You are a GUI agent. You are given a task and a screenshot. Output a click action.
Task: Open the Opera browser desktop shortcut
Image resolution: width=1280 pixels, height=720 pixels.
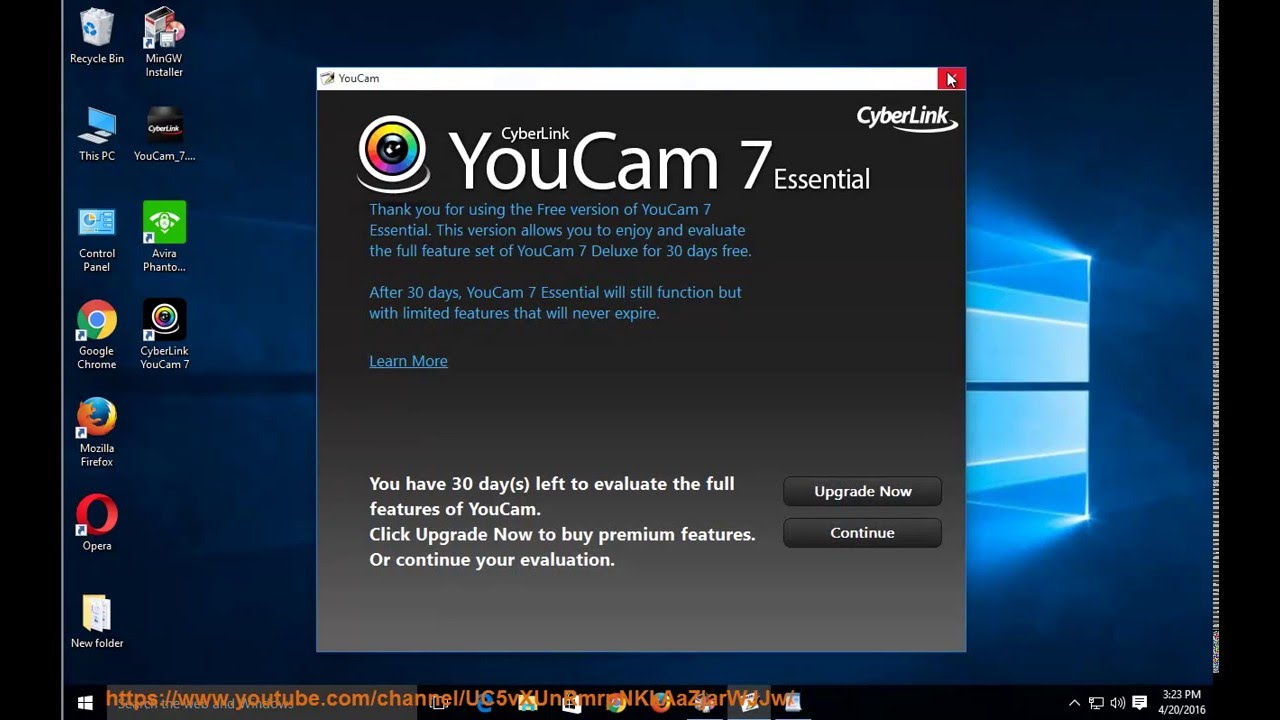pyautogui.click(x=97, y=523)
